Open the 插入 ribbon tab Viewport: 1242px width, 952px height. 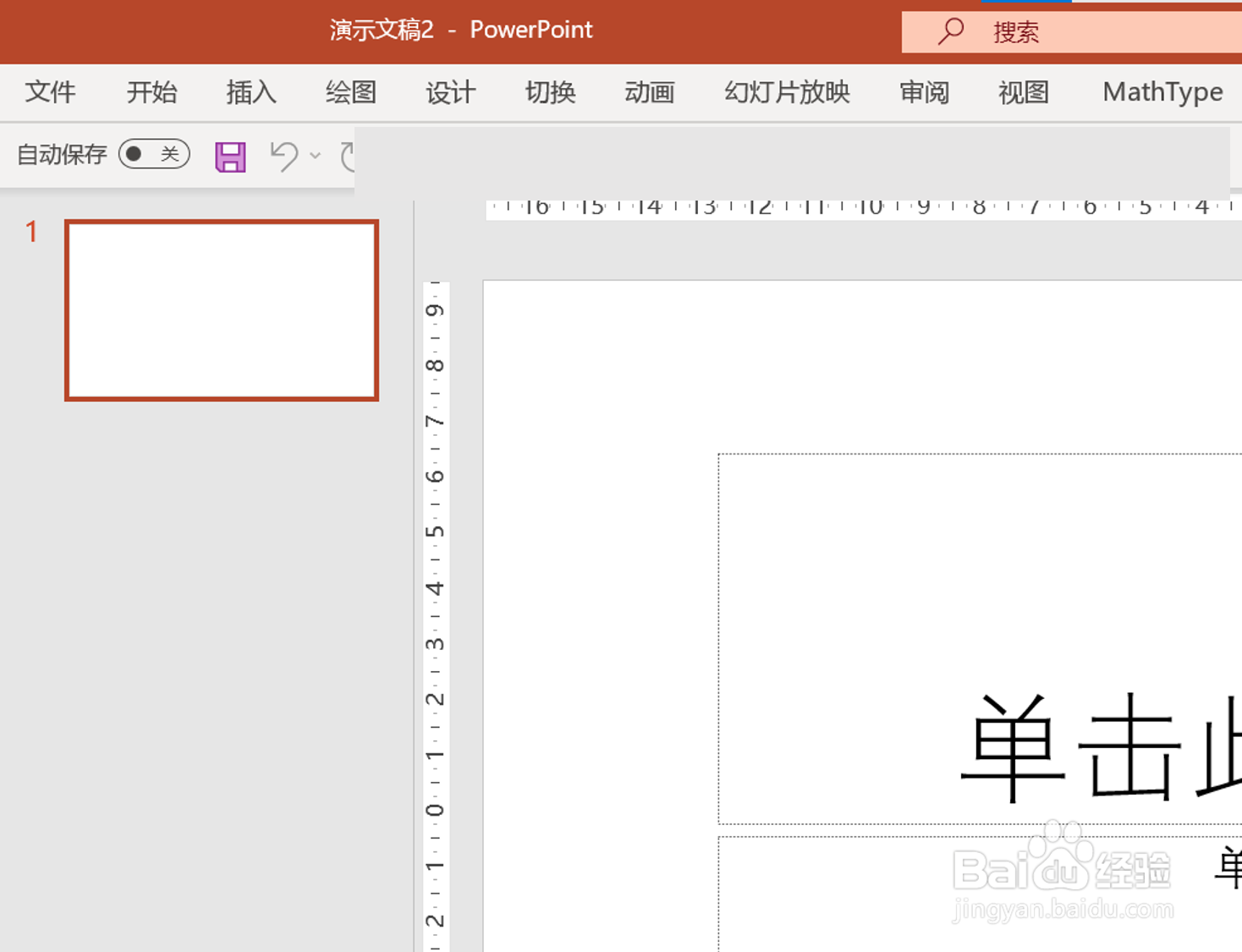coord(251,91)
